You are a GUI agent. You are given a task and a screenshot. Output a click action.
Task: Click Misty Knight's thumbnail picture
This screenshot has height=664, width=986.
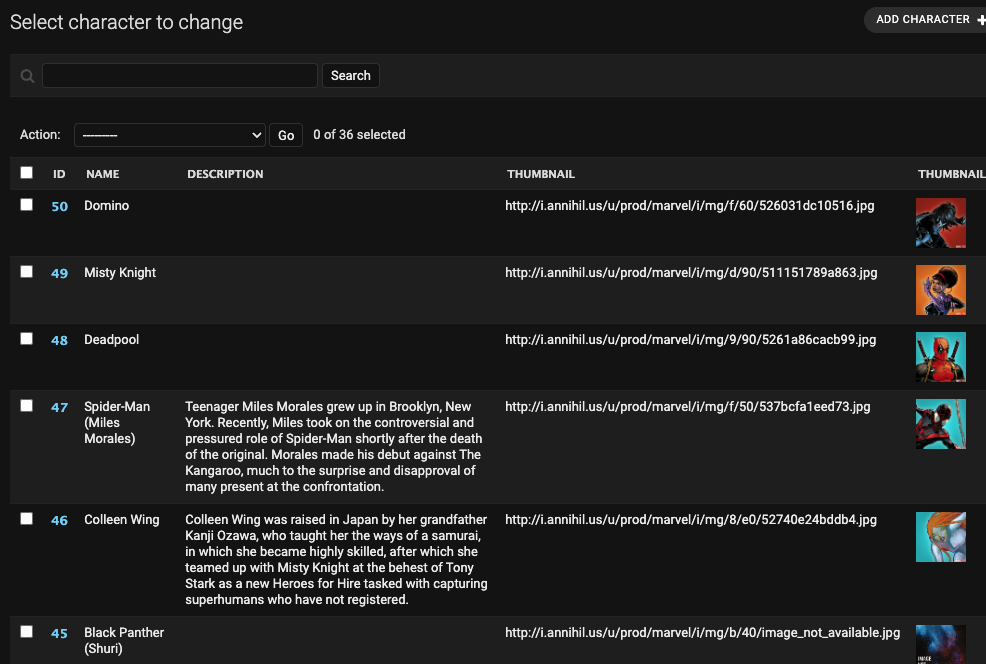(940, 289)
